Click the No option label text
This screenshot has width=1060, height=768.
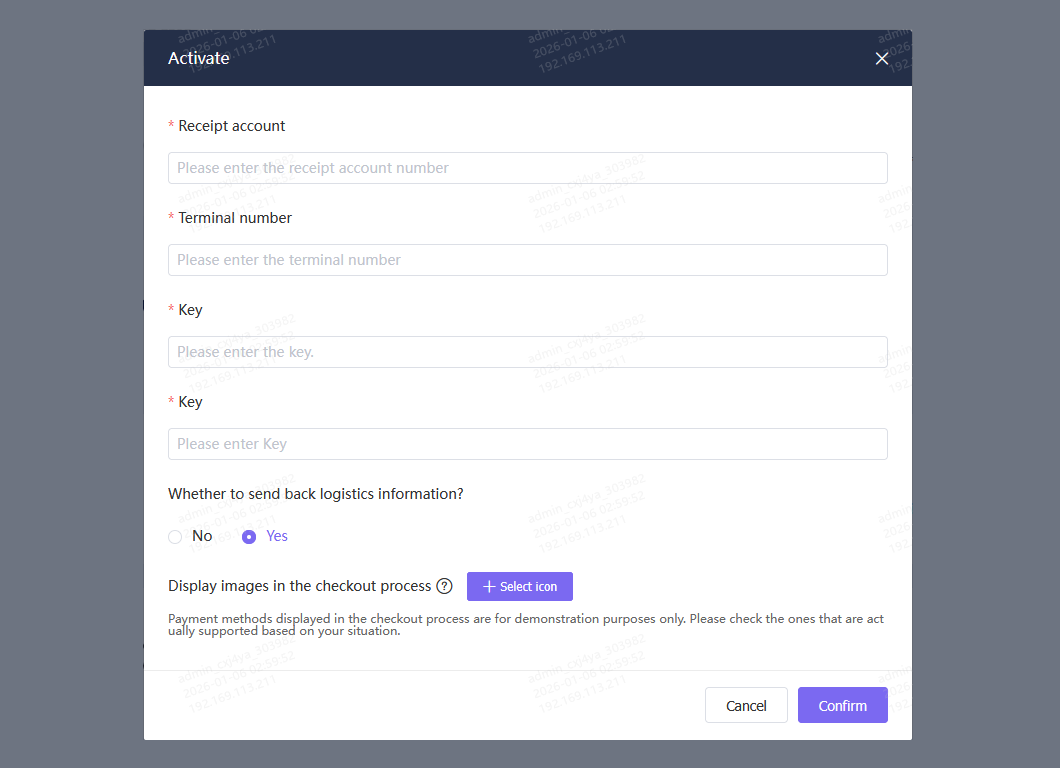202,536
